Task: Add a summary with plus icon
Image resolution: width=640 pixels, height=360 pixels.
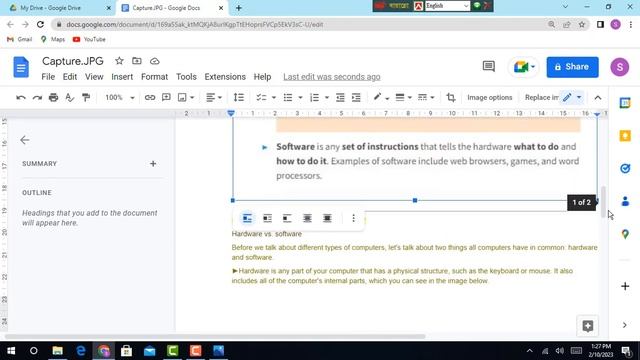Action: coord(153,164)
